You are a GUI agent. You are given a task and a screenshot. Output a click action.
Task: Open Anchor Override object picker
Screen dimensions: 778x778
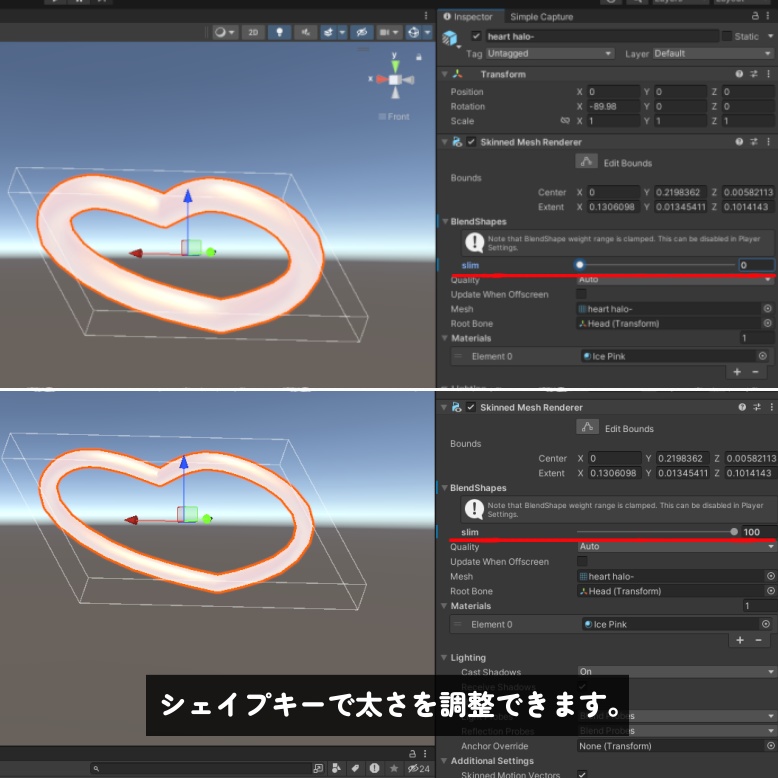pos(771,746)
